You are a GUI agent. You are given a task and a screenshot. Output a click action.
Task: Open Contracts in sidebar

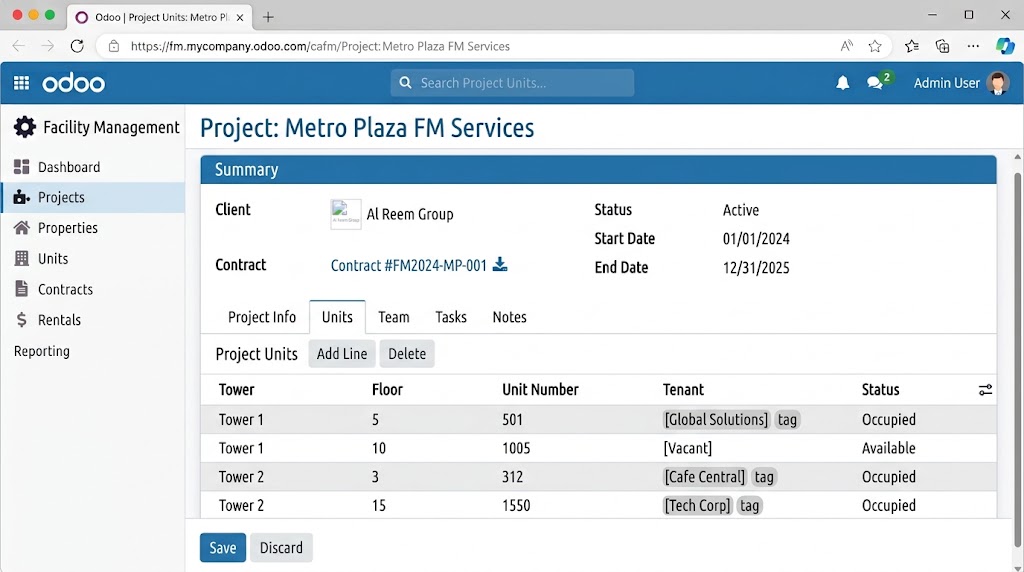point(93,289)
